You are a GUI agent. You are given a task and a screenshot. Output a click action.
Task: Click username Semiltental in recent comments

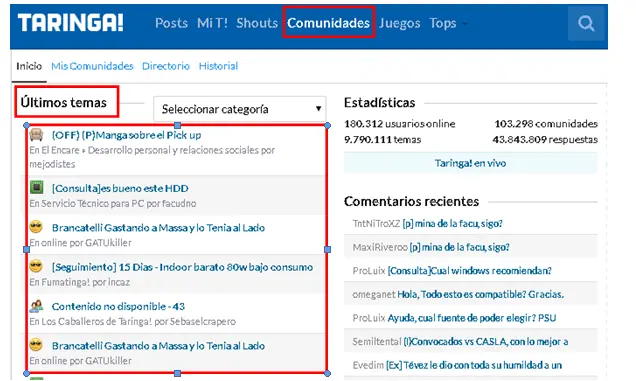tap(377, 342)
